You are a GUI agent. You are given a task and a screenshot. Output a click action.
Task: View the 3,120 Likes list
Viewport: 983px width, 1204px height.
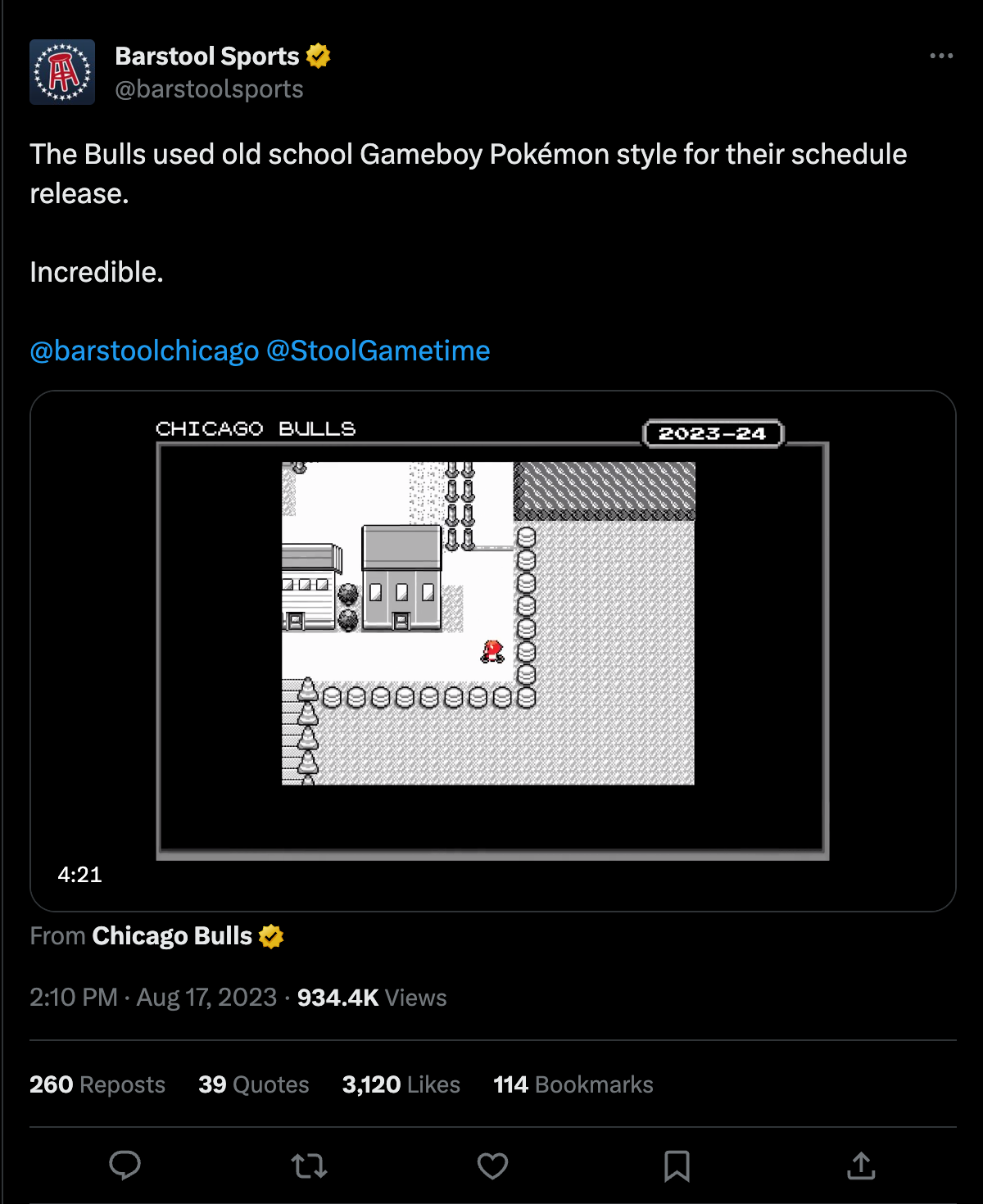click(x=401, y=1084)
